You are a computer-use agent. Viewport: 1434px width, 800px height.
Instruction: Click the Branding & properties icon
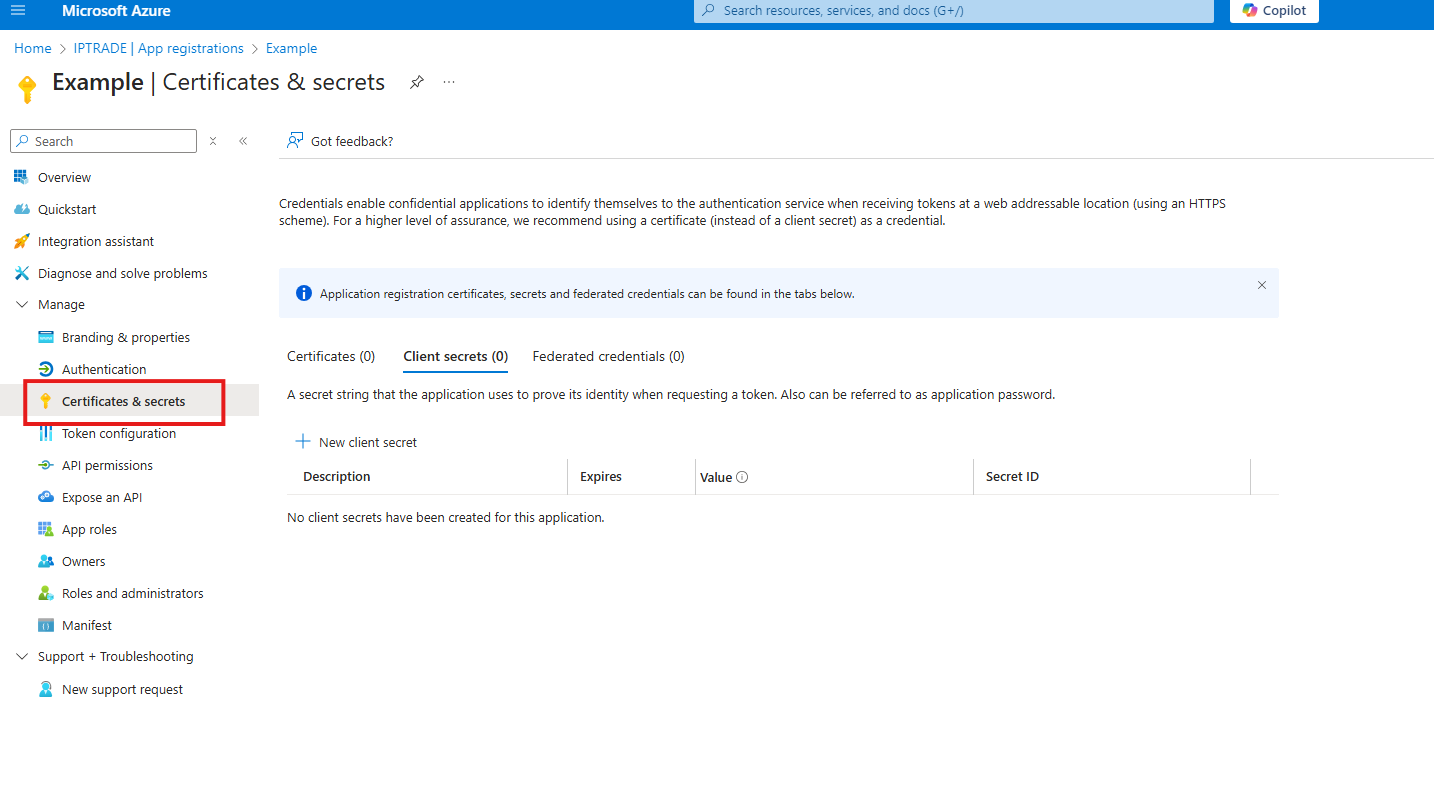pyautogui.click(x=45, y=337)
